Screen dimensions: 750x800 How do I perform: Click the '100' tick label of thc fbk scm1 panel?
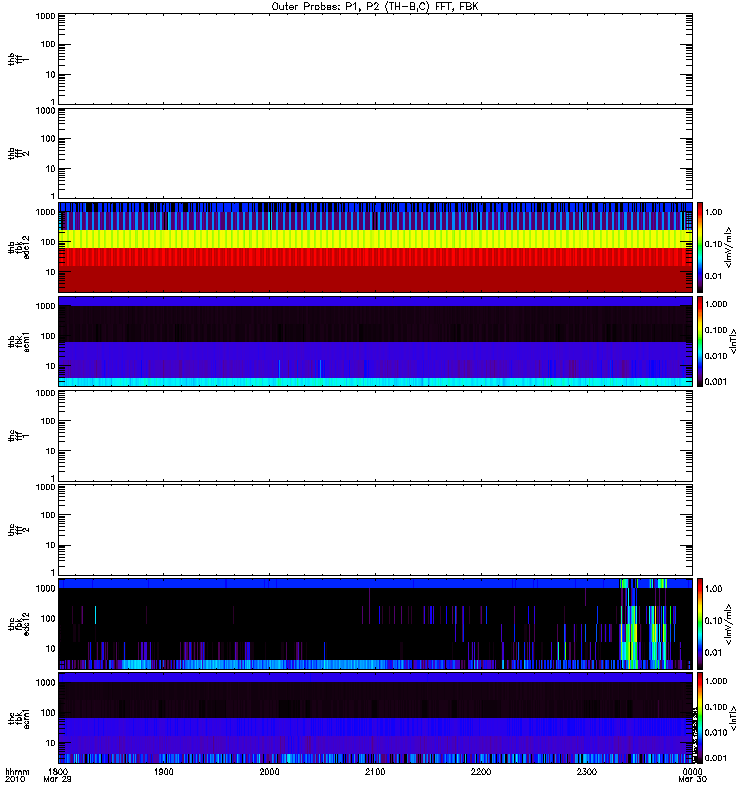(47, 713)
